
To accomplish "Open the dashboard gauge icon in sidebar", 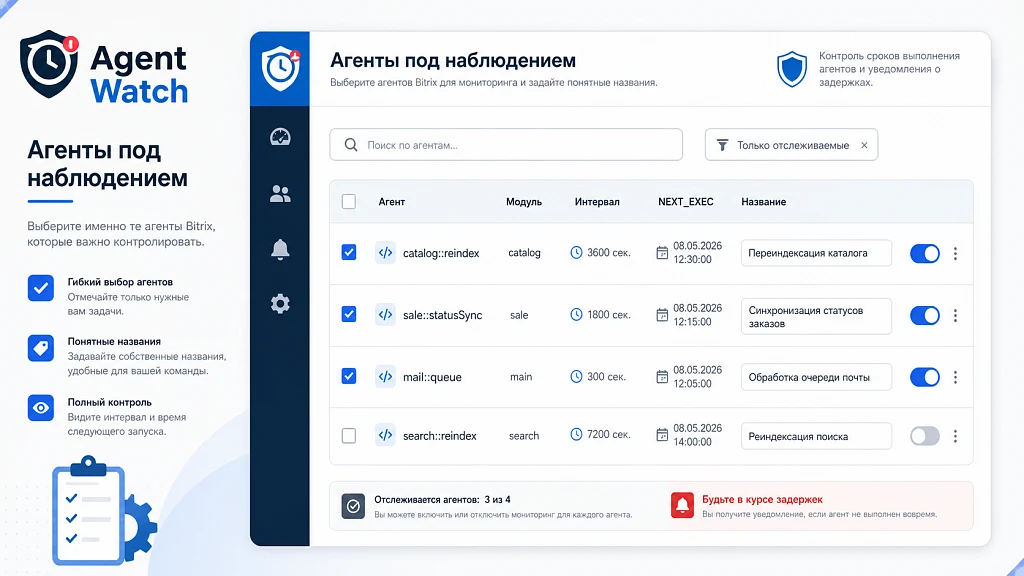I will tap(280, 136).
